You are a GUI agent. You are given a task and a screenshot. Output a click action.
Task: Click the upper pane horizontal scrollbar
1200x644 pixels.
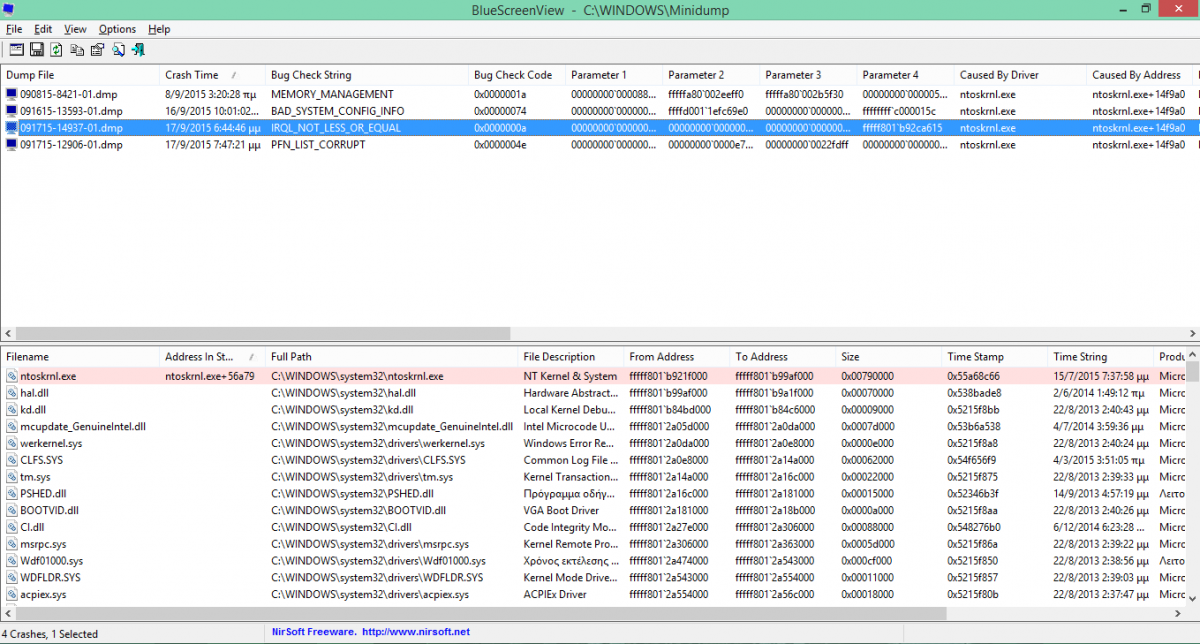coord(500,333)
